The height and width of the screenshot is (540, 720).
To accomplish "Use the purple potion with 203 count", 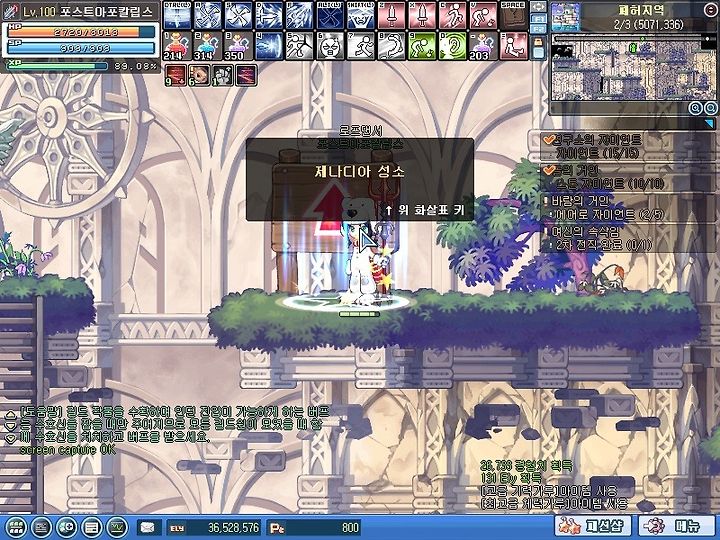I will tap(483, 46).
